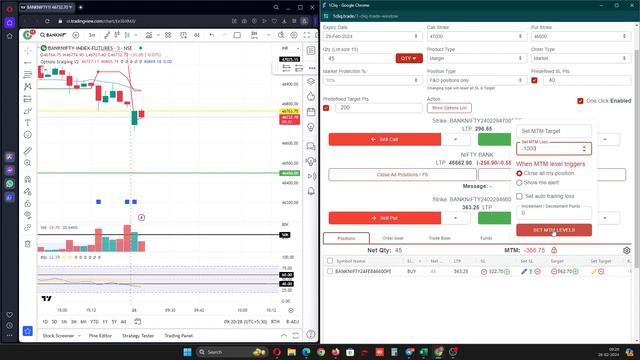
Task: Open the hotlists flame icon in sidebar
Action: coord(311,96)
